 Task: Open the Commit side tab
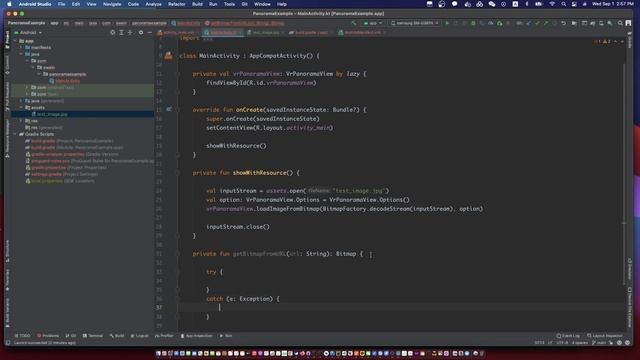coord(7,65)
